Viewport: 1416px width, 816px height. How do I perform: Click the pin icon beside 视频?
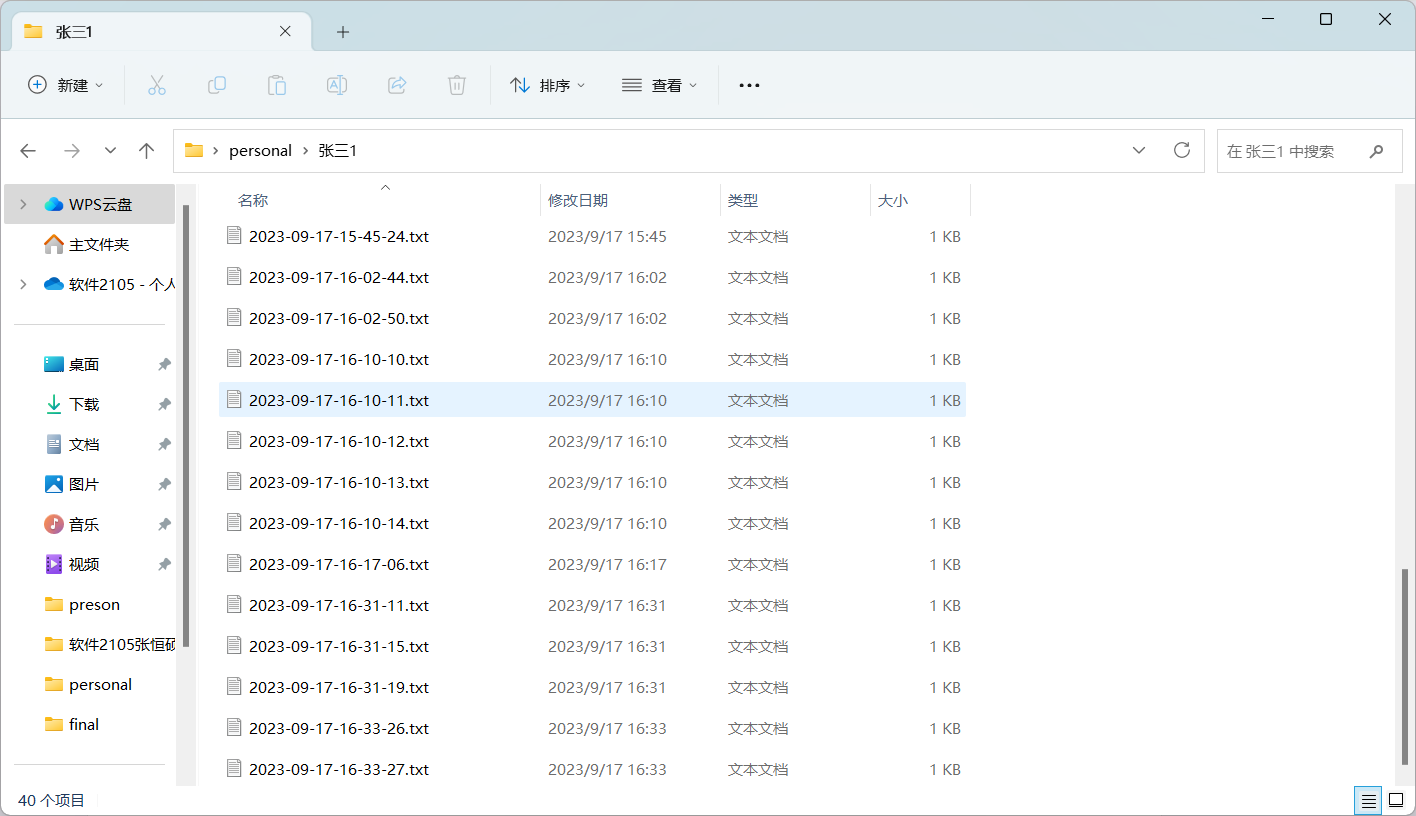coord(164,564)
